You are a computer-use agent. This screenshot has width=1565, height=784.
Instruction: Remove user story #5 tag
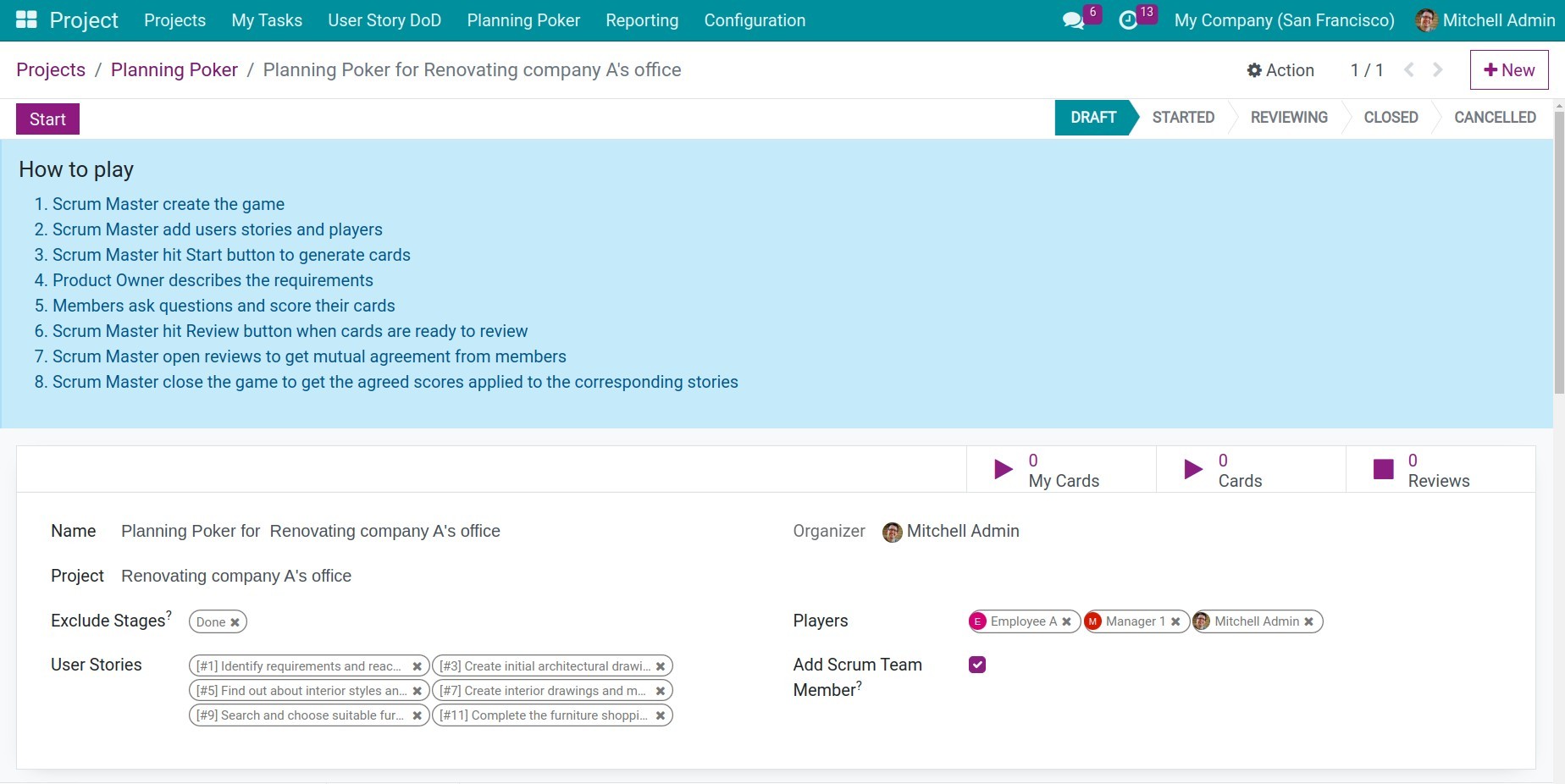[417, 691]
